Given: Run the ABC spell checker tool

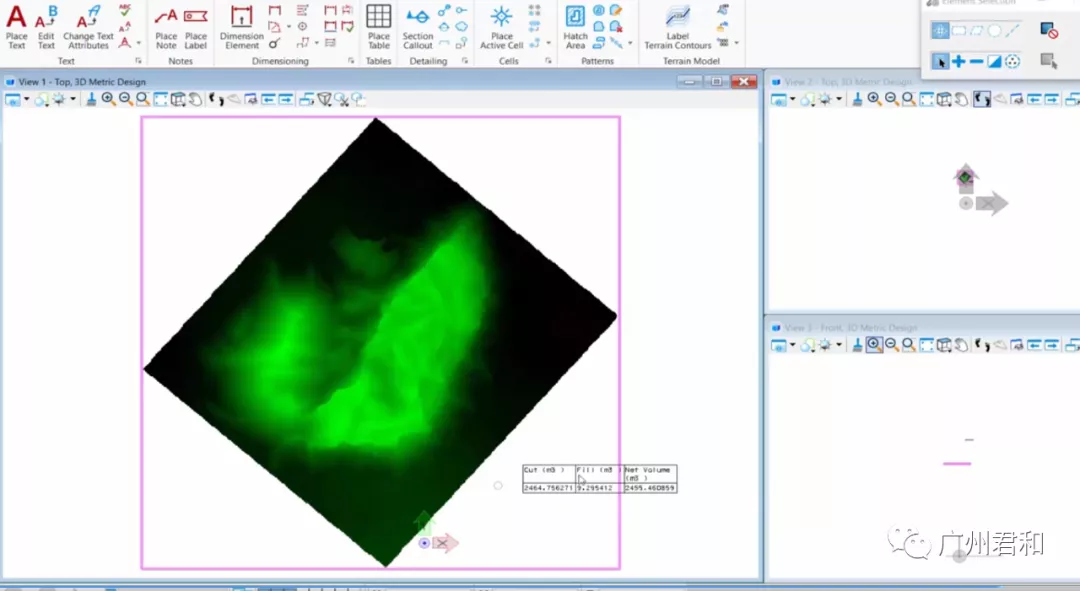Looking at the screenshot, I should 125,10.
